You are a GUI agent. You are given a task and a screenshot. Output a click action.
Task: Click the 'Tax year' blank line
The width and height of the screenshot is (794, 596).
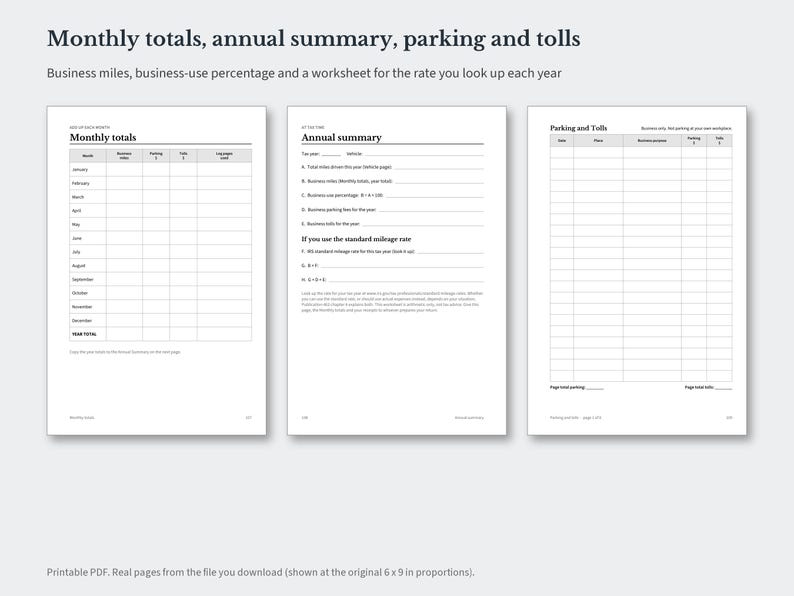[x=331, y=154]
